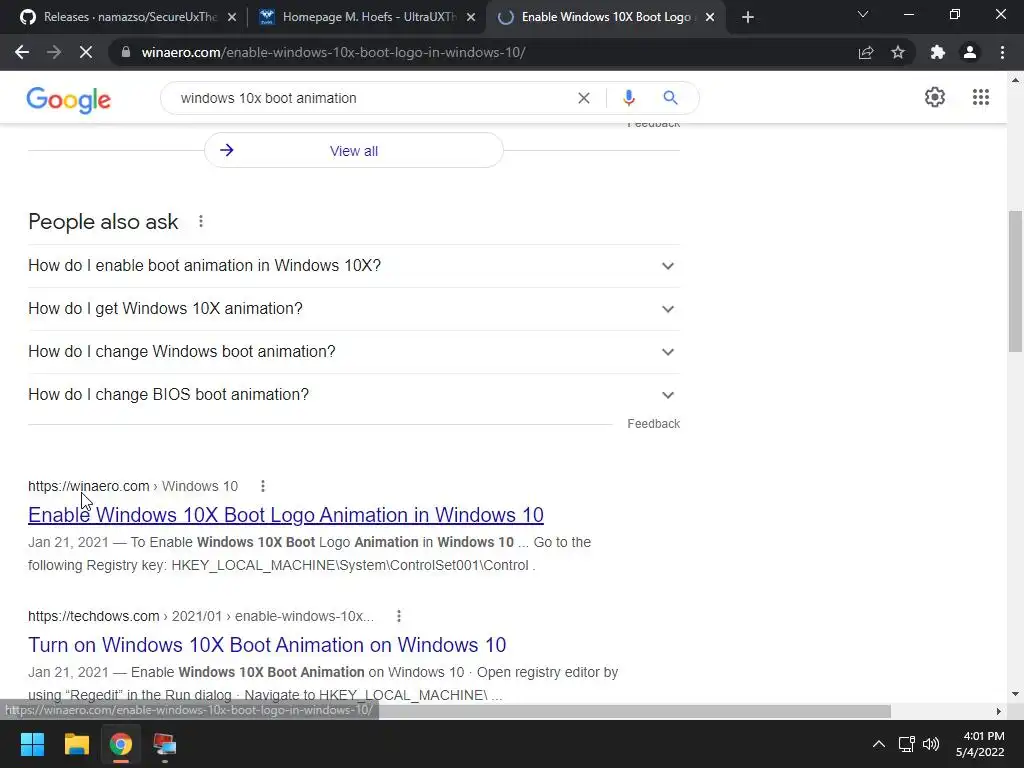1024x768 pixels.
Task: Open the Windows Start menu
Action: pos(32,744)
